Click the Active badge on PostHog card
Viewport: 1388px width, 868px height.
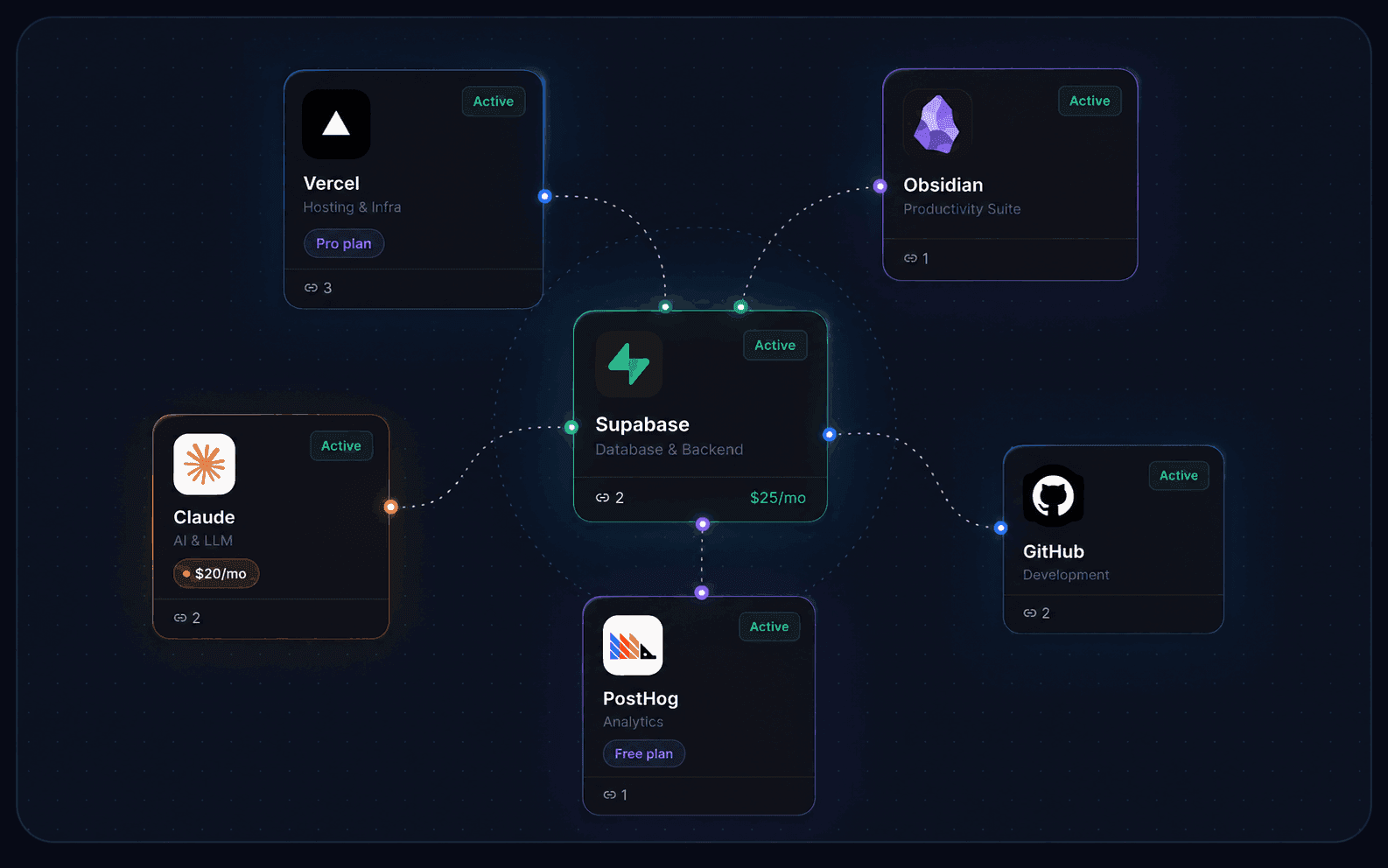coord(769,626)
